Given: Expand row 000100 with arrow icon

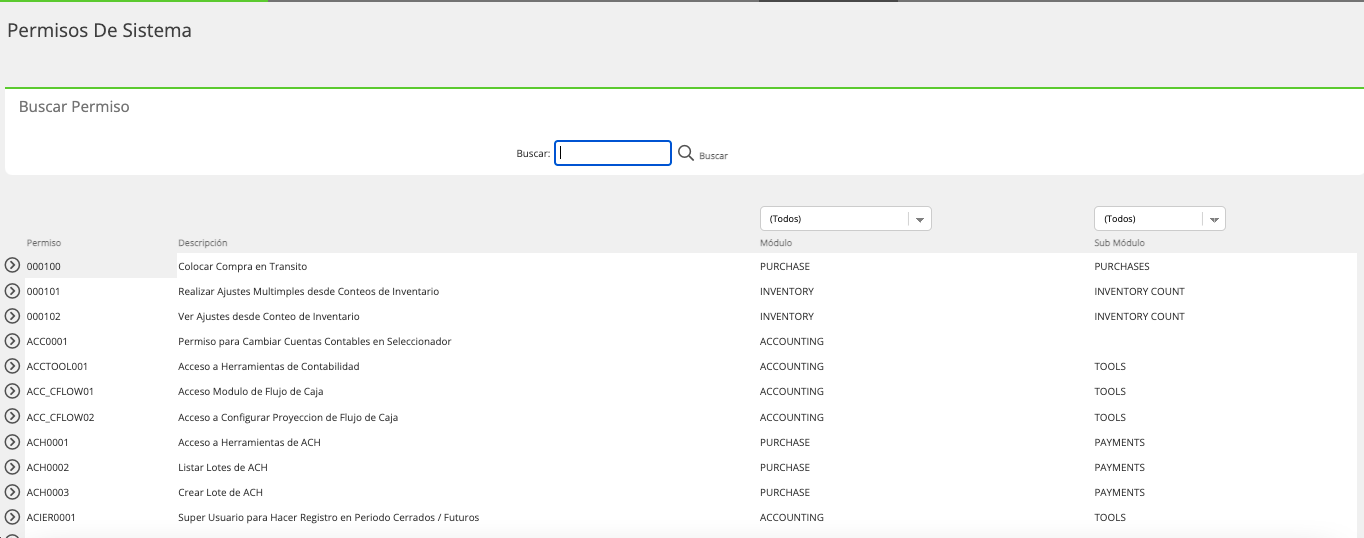Looking at the screenshot, I should tap(13, 266).
